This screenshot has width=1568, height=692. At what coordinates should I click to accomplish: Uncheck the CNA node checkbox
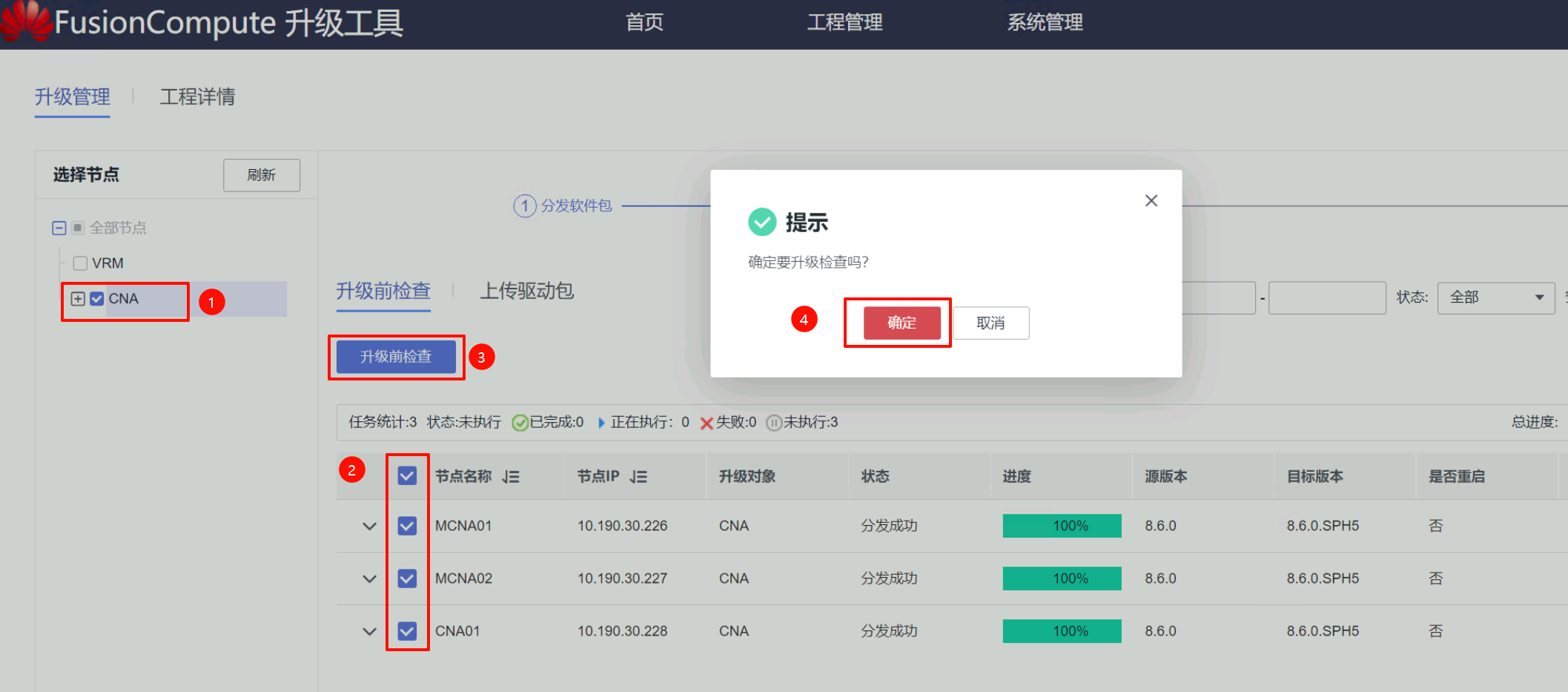[x=97, y=299]
